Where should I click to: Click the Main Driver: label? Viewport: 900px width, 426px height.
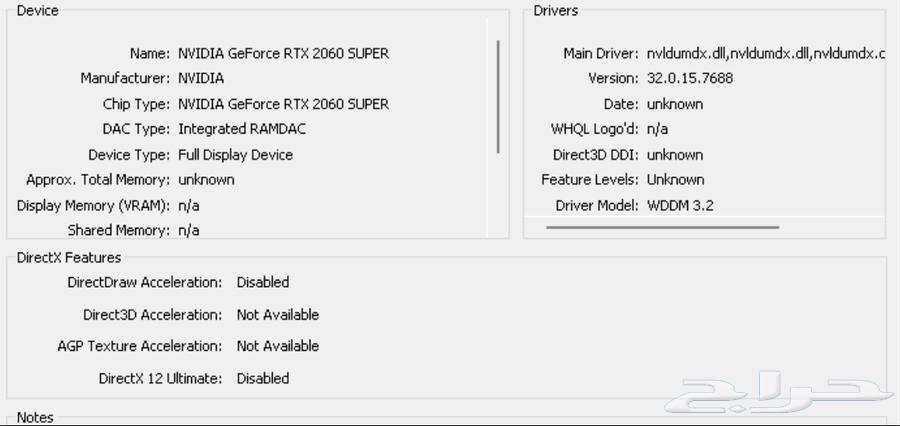(x=600, y=53)
